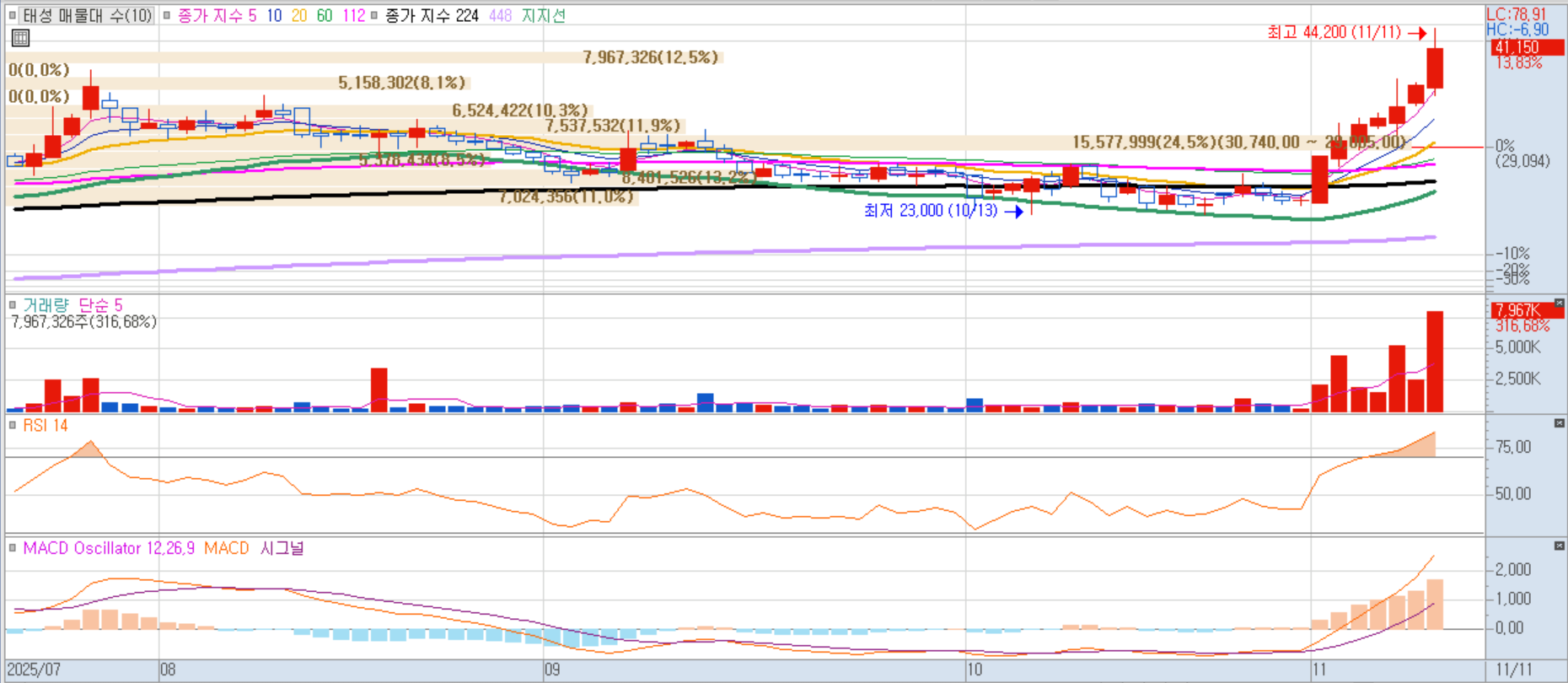Viewport: 1568px width, 683px height.
Task: Click the 316,68% tag on the volume axis
Action: [x=1522, y=325]
